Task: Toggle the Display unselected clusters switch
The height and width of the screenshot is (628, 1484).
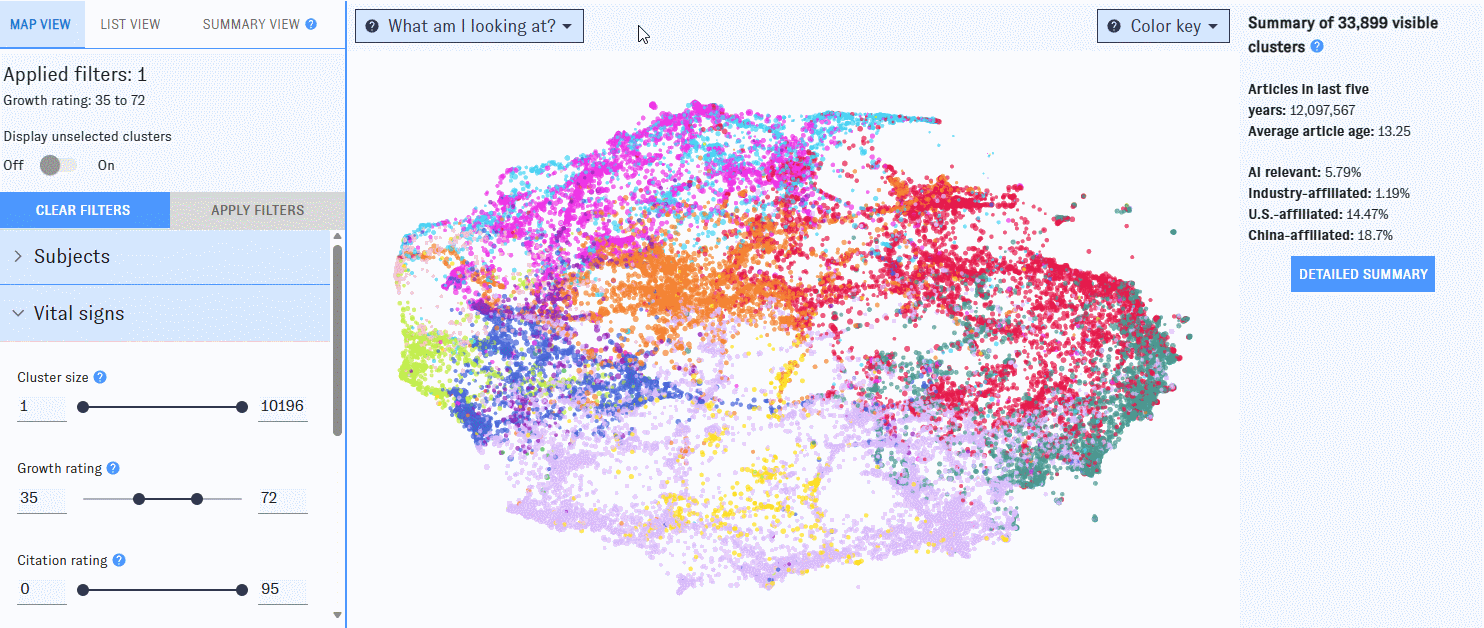Action: point(57,164)
